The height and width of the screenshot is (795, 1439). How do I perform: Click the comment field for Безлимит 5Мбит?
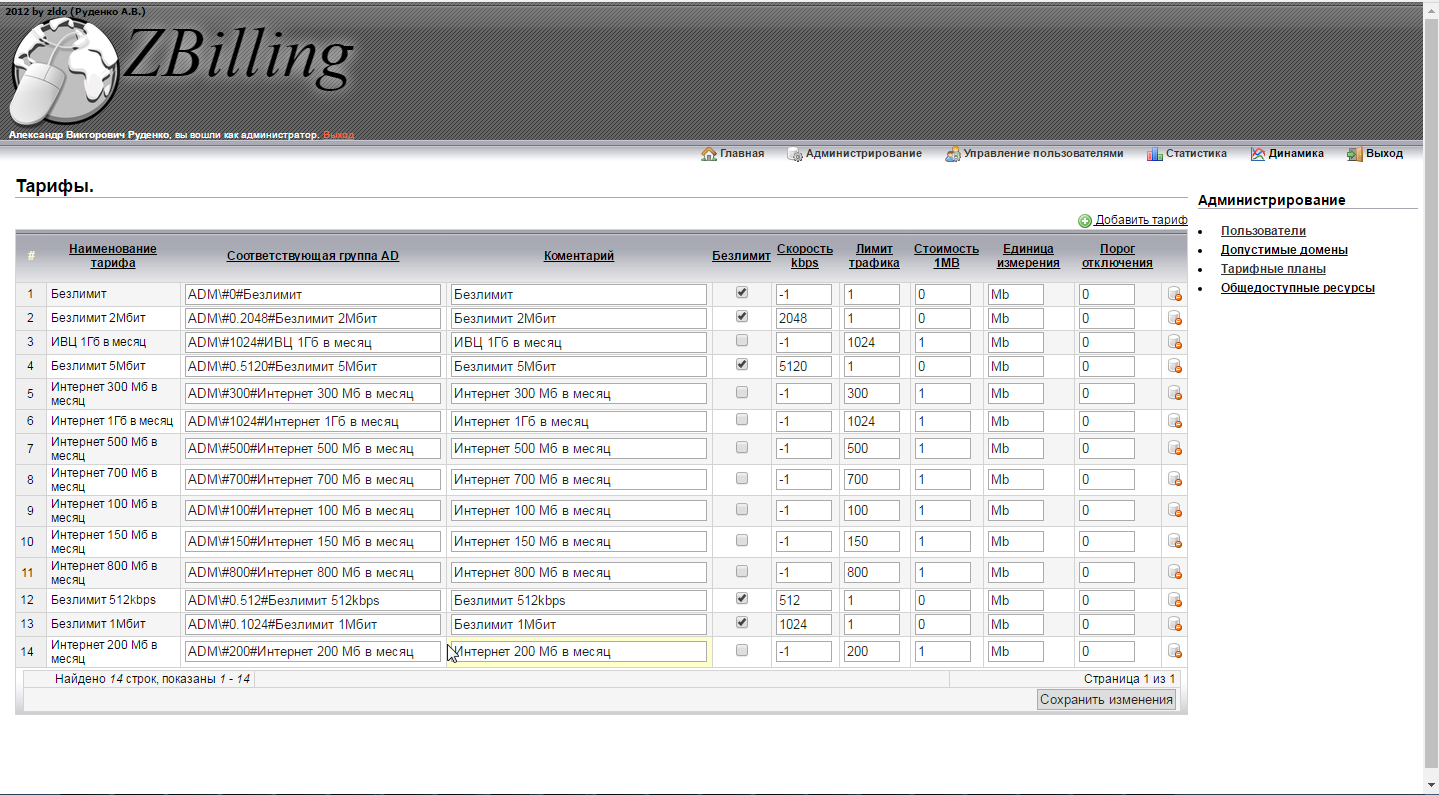tap(578, 366)
